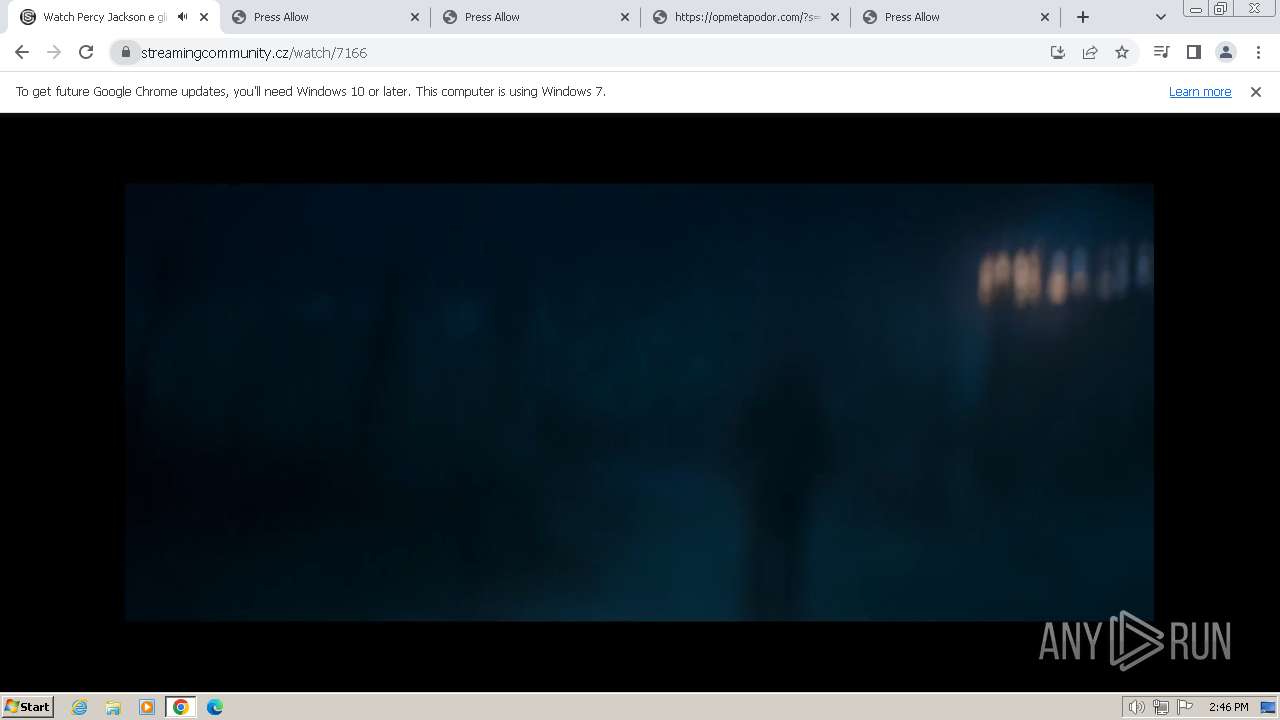1280x720 pixels.
Task: Switch to the Watch Percy Jackson tab
Action: click(x=115, y=17)
